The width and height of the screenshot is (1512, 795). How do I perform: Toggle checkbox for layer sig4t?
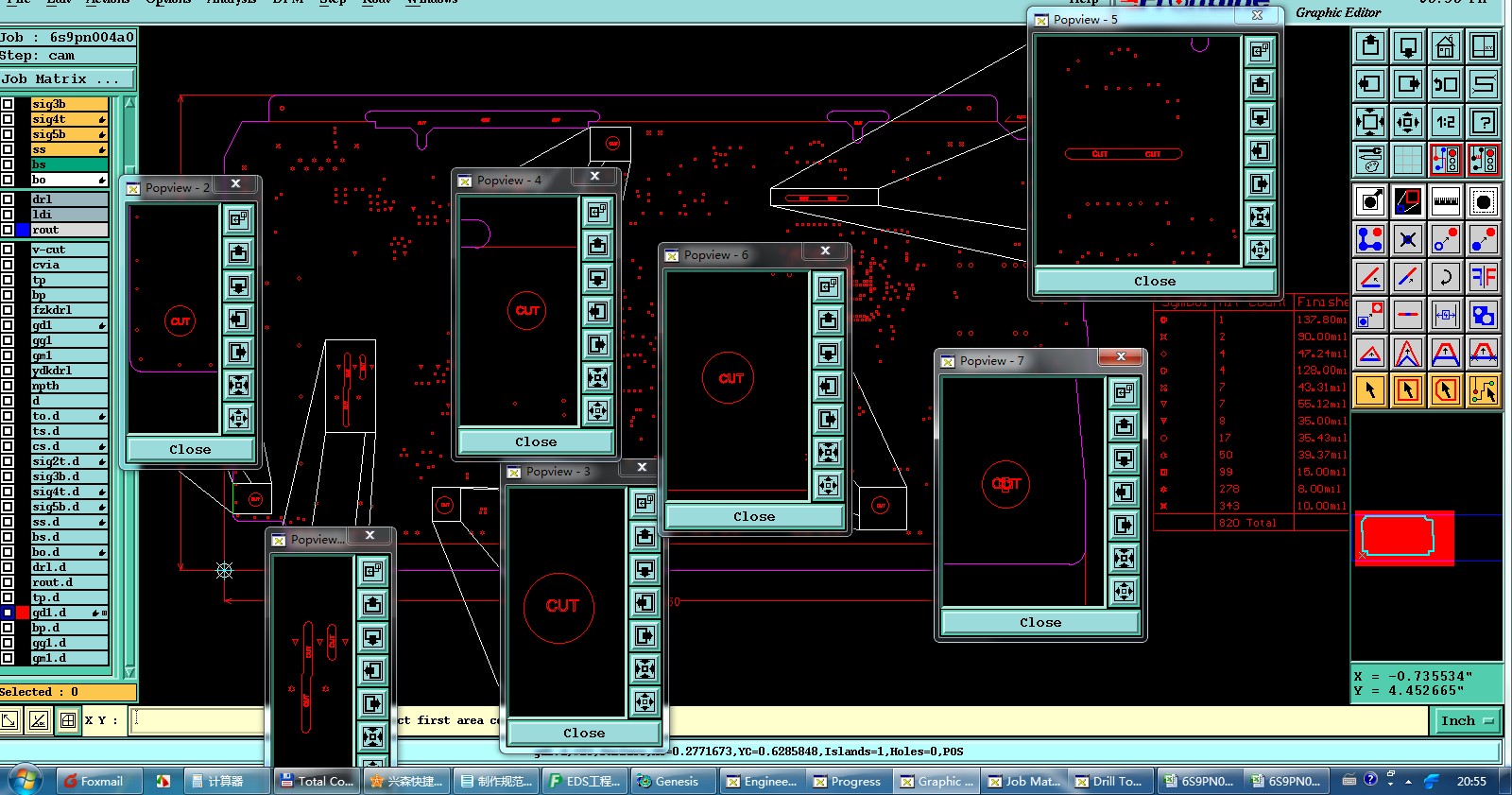(x=8, y=119)
